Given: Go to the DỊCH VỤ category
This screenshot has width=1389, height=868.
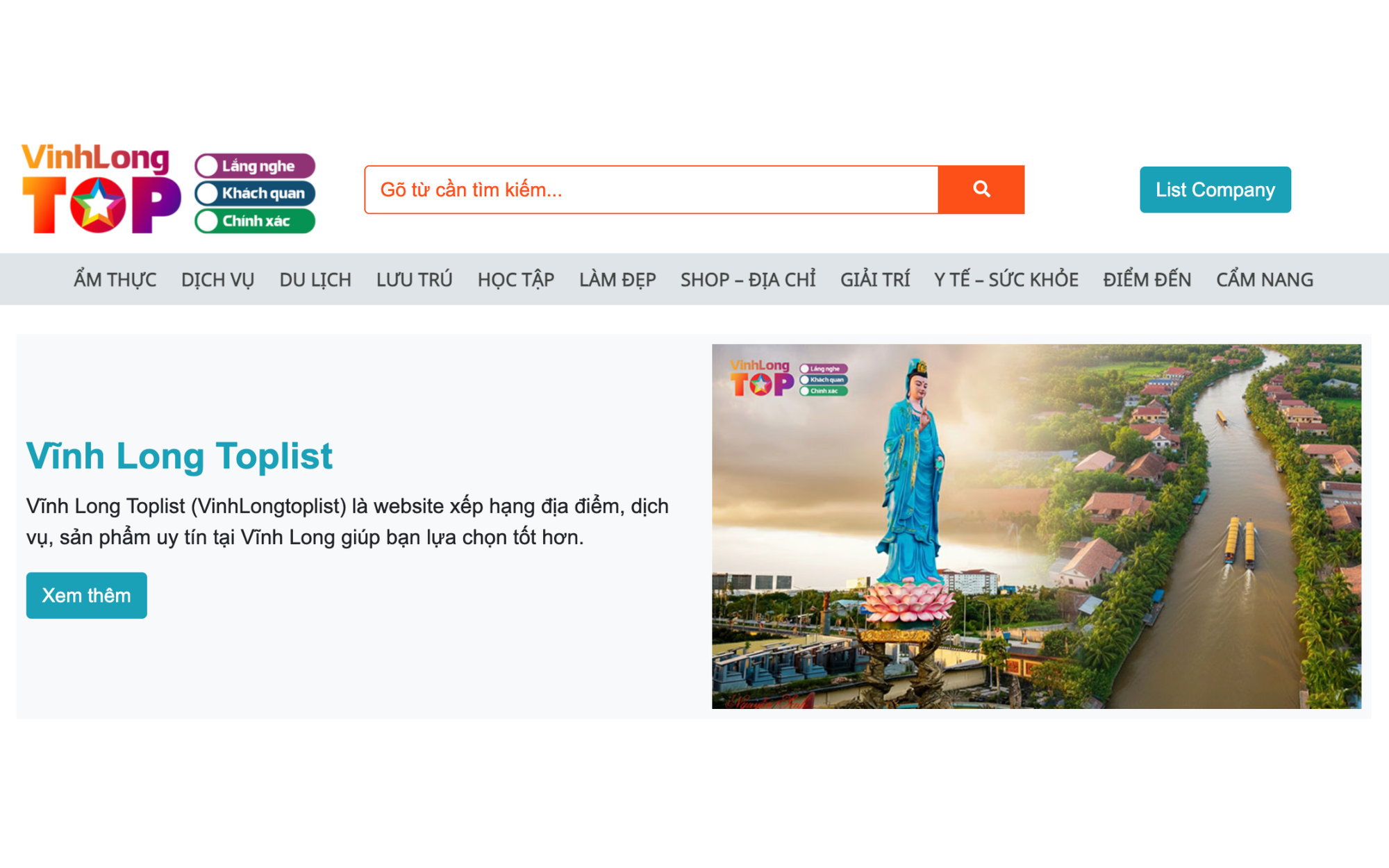Looking at the screenshot, I should [217, 279].
